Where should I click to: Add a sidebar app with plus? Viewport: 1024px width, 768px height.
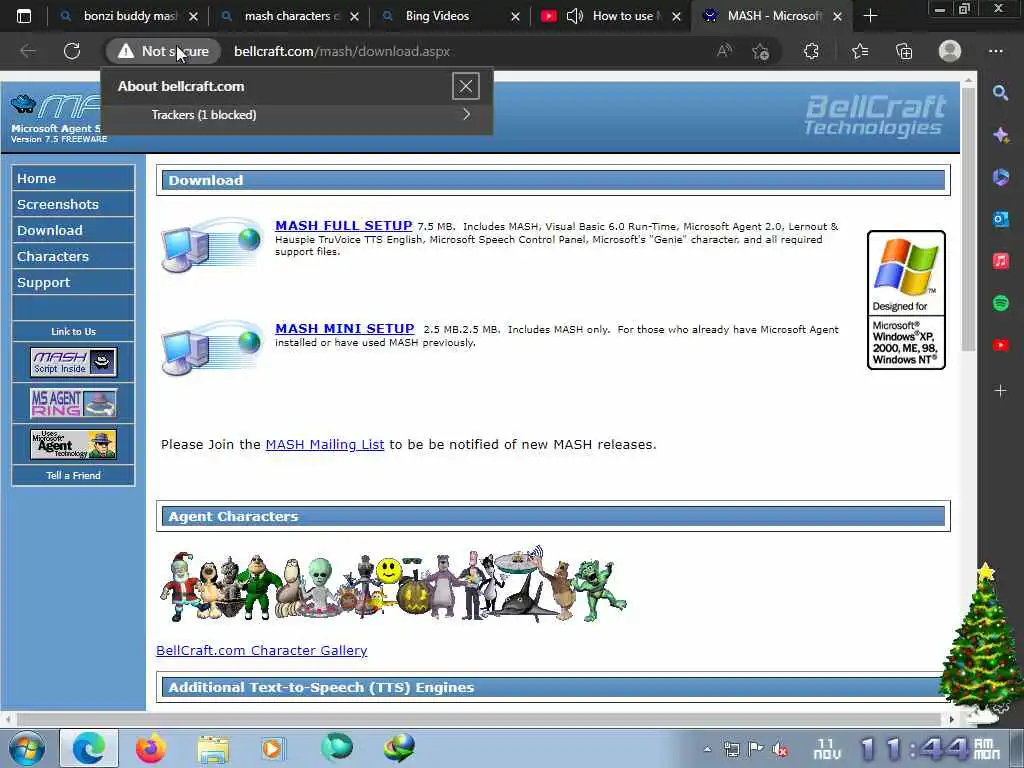coord(1000,391)
